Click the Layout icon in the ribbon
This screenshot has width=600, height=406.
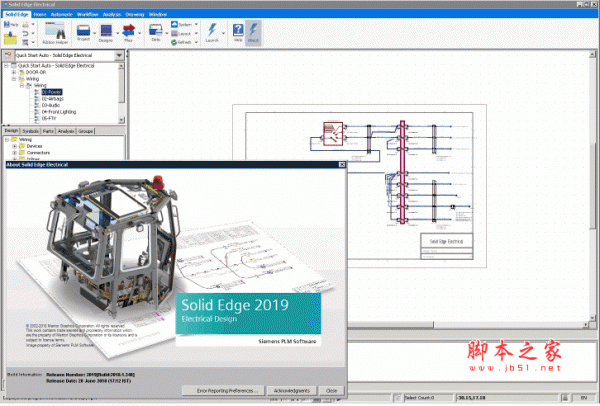pyautogui.click(x=174, y=33)
